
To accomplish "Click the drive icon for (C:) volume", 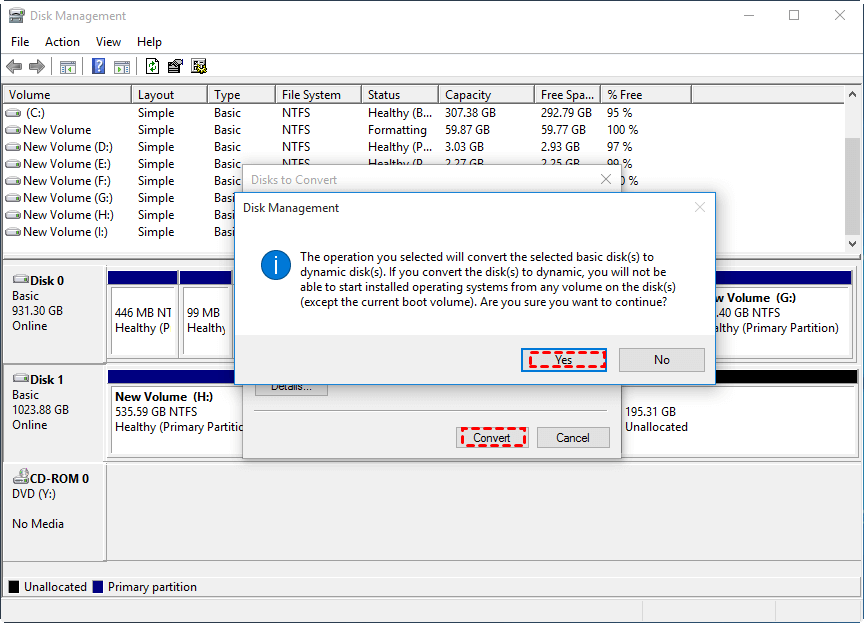I will pos(13,113).
